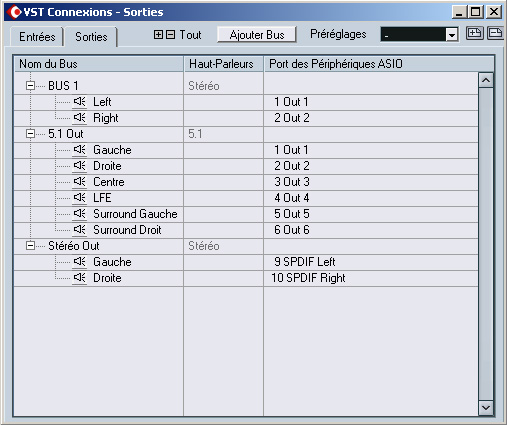Viewport: 507px width, 426px height.
Task: Click speaker icon of 5.1 Out Droite
Action: click(x=80, y=166)
